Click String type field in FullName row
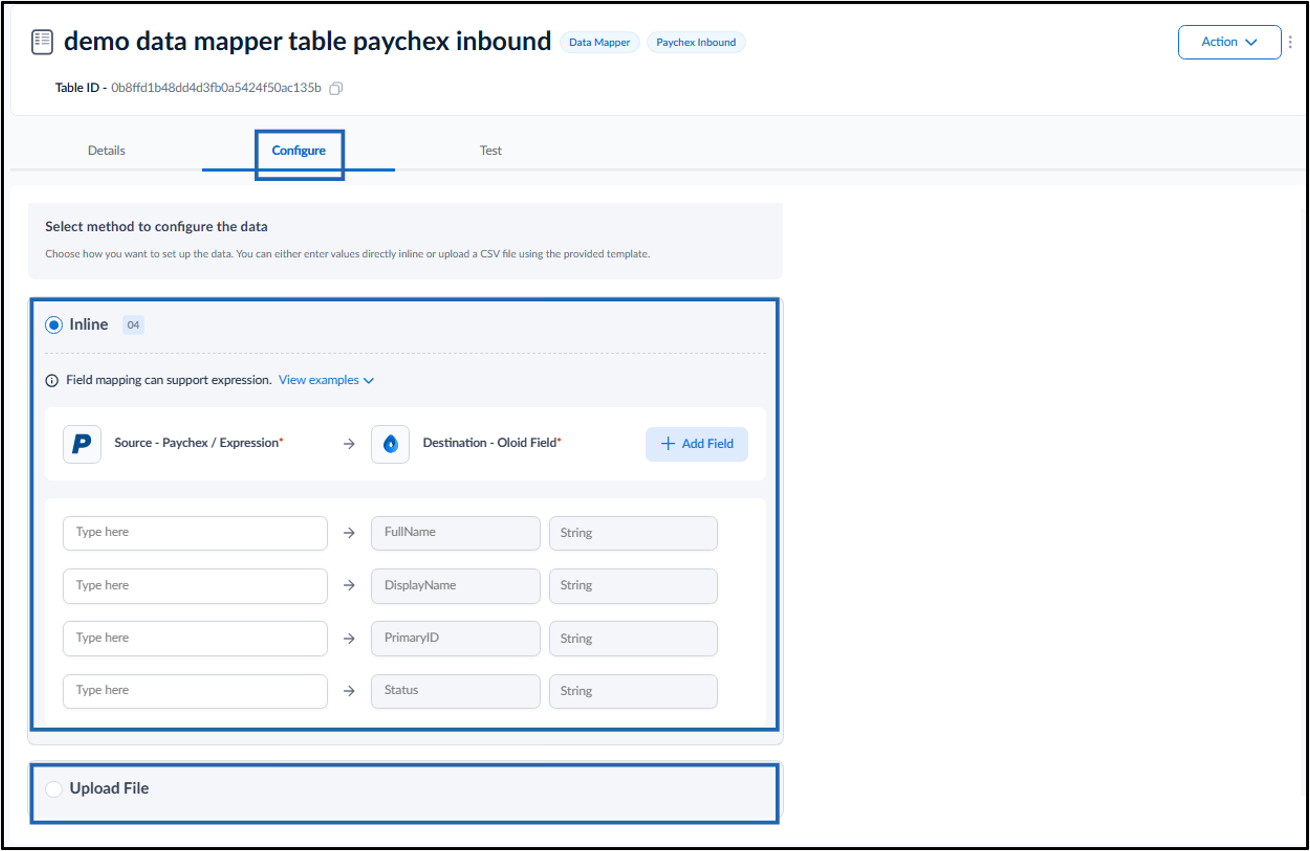Screen dimensions: 1310x851 (633, 533)
